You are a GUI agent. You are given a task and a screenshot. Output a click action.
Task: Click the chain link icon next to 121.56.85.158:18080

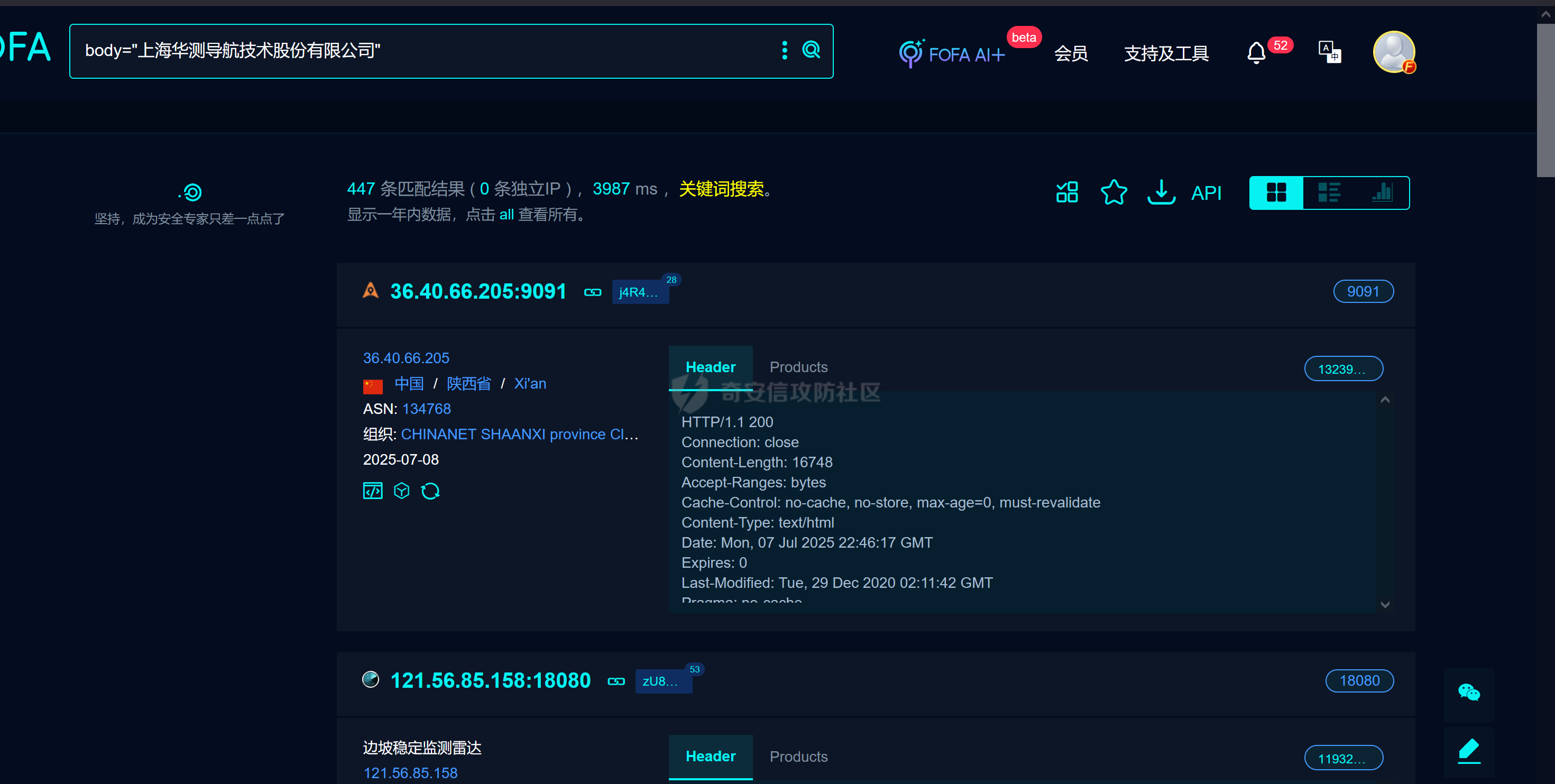pos(616,681)
